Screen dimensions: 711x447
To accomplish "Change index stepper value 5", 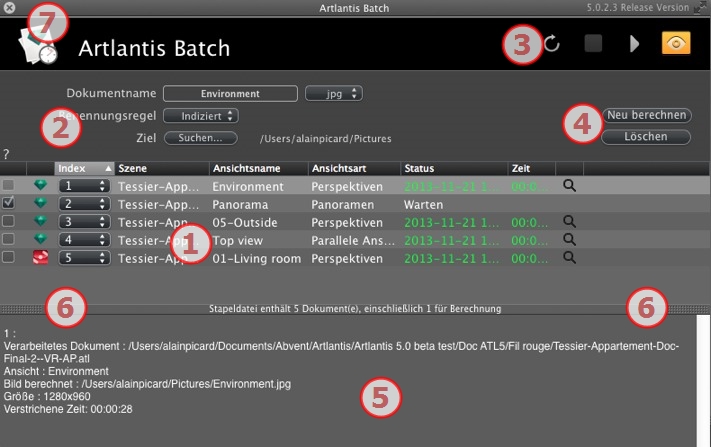I will pos(84,258).
